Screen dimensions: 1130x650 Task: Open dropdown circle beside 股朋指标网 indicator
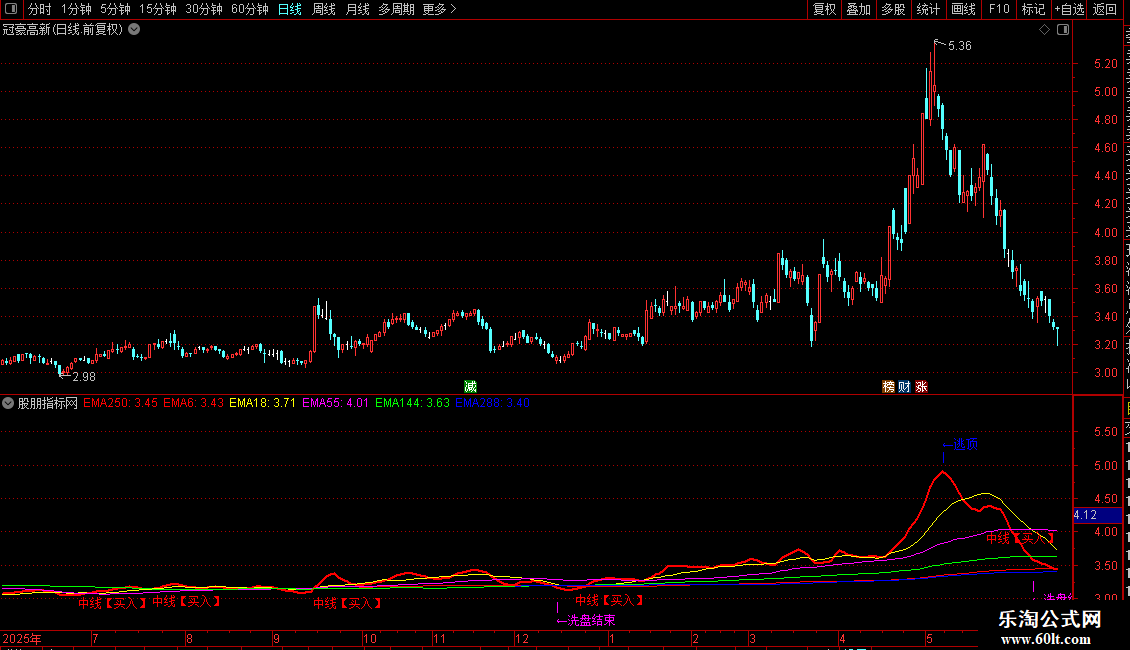[x=8, y=403]
